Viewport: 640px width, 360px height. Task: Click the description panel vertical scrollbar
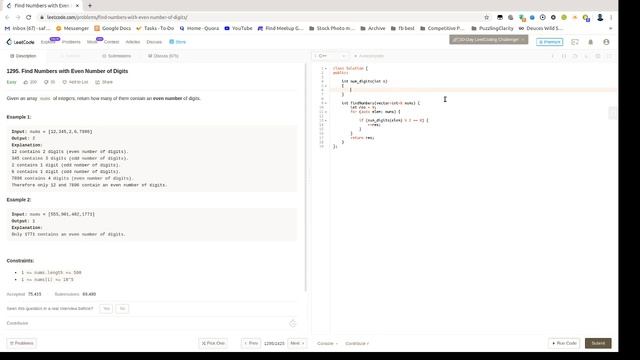[x=306, y=178]
